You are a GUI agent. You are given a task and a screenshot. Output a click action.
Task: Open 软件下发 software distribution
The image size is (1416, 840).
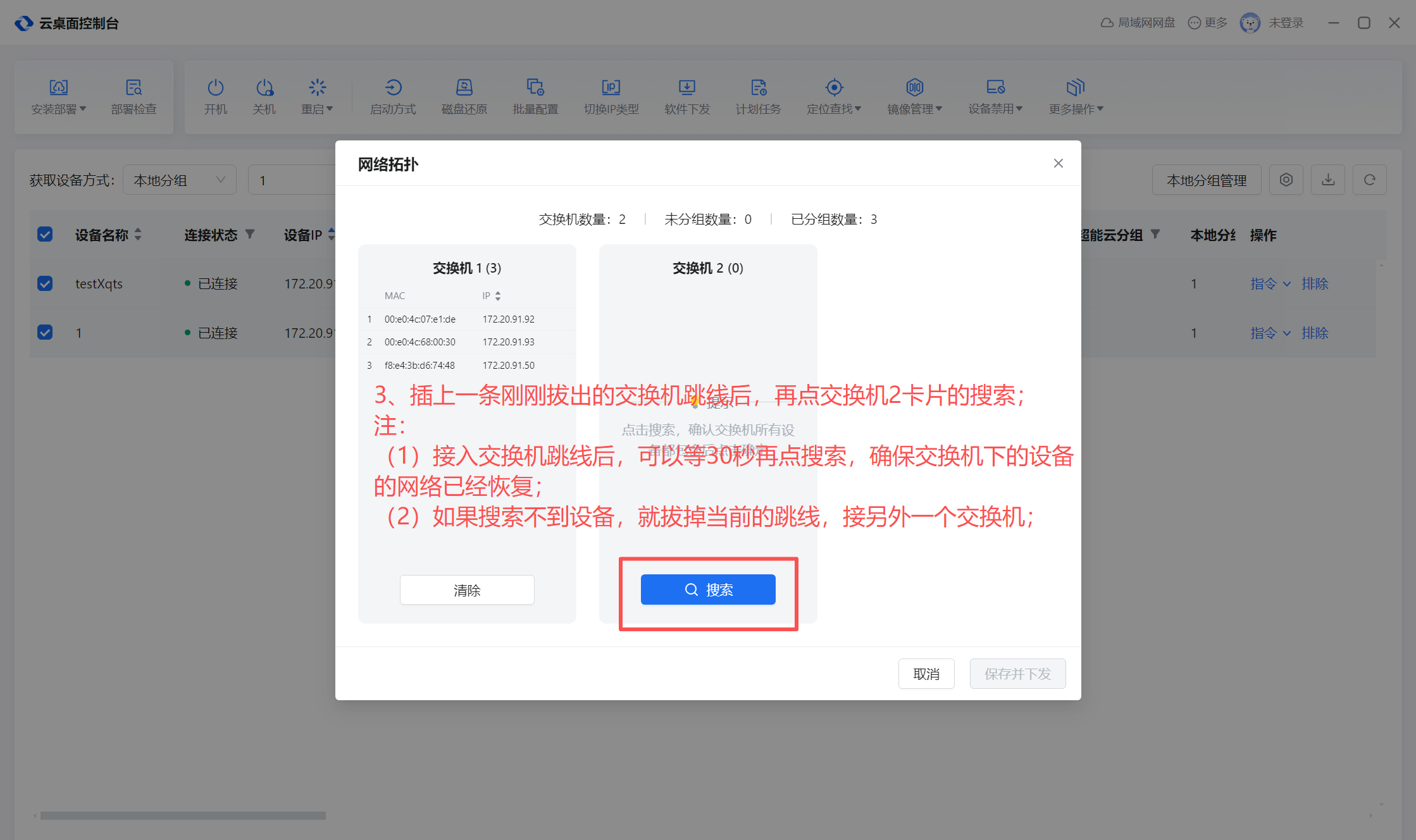[x=686, y=88]
